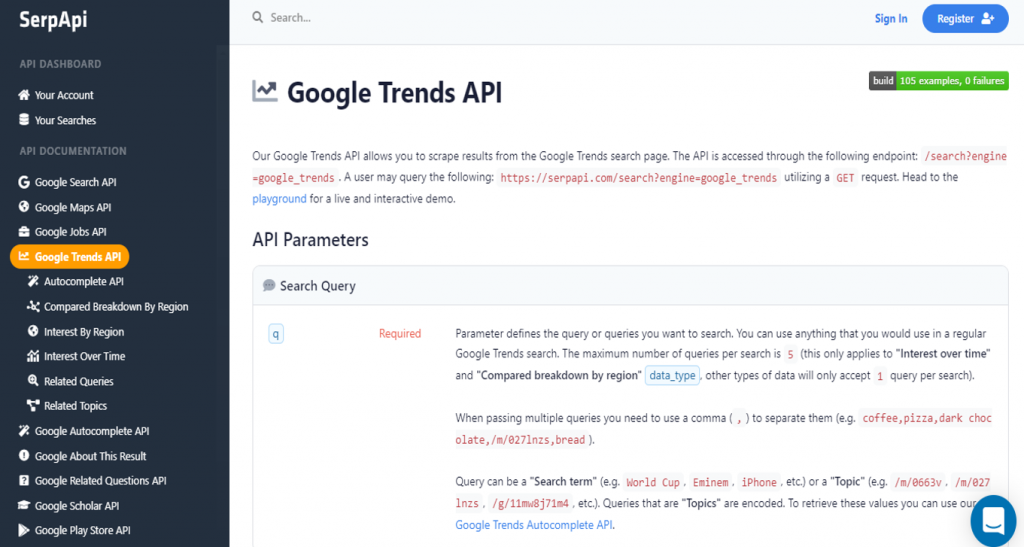Go to Google Maps API docs
This screenshot has height=547, width=1024.
coord(73,207)
